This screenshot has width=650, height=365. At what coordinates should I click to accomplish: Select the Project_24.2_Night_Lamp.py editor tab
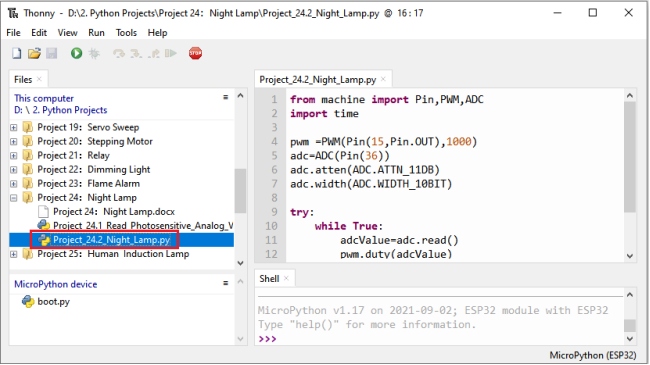click(318, 79)
